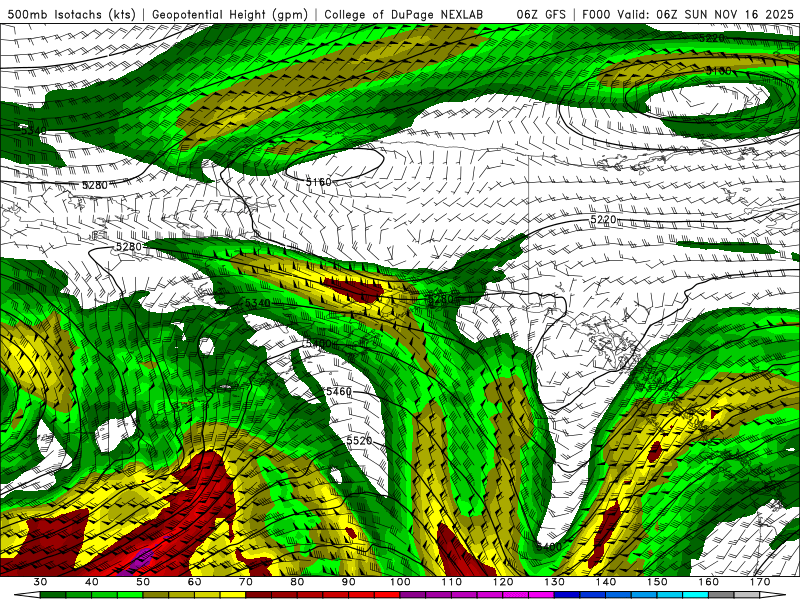Select the bright red swatch just before 100
Viewport: 800px width, 600px height.
[x=387, y=595]
